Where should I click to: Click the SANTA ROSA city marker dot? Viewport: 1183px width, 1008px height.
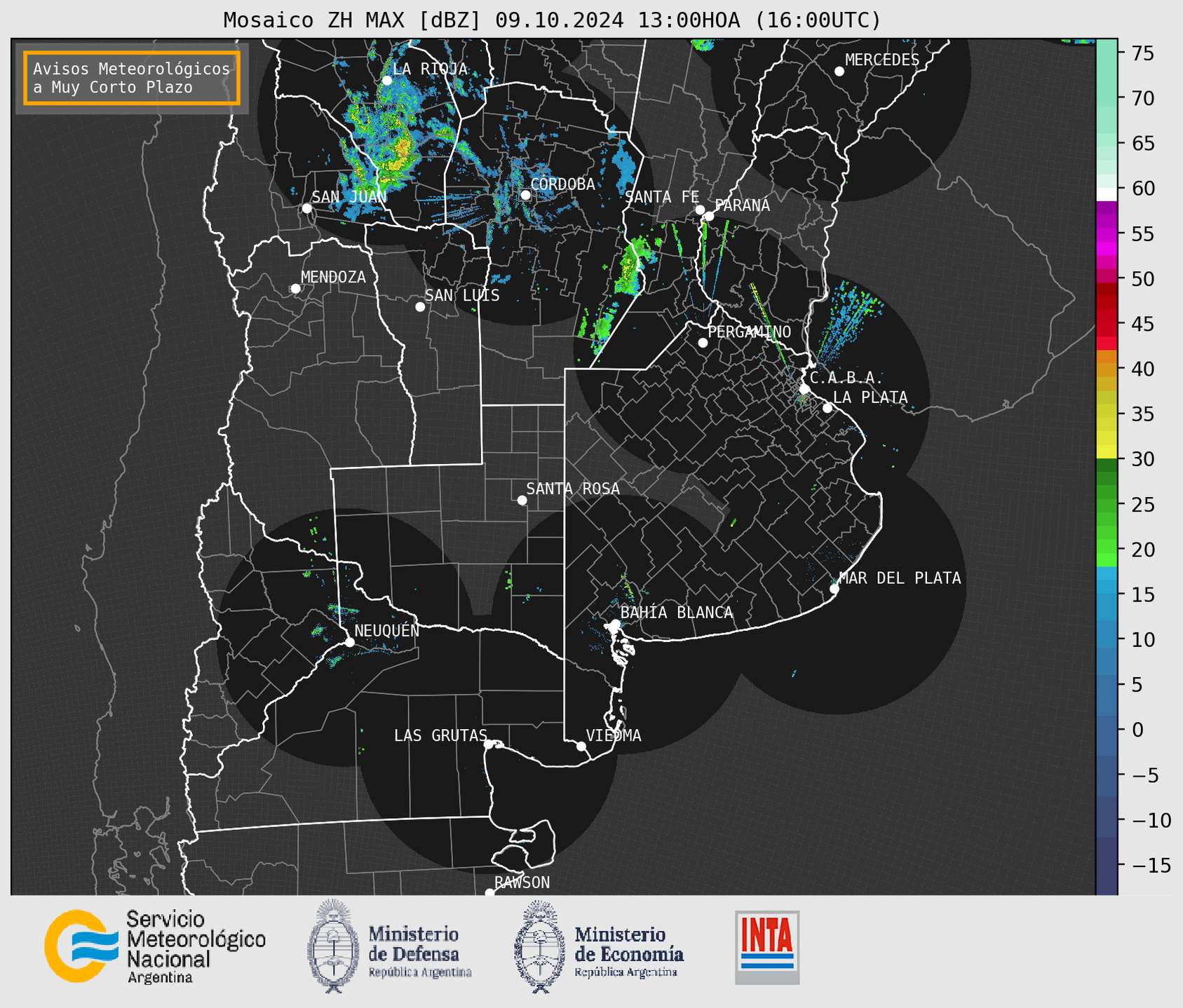pos(522,500)
